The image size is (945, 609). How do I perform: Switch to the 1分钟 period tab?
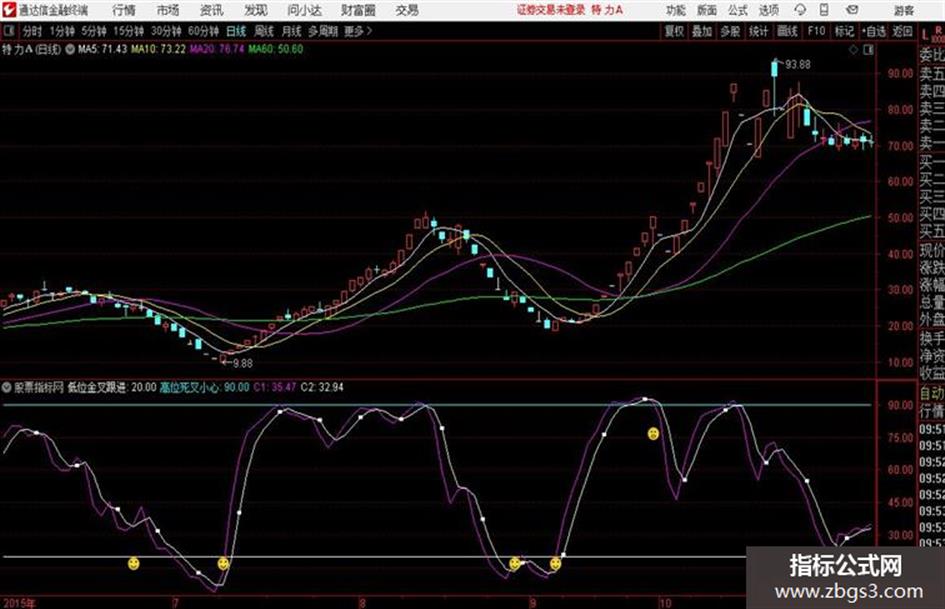(62, 31)
